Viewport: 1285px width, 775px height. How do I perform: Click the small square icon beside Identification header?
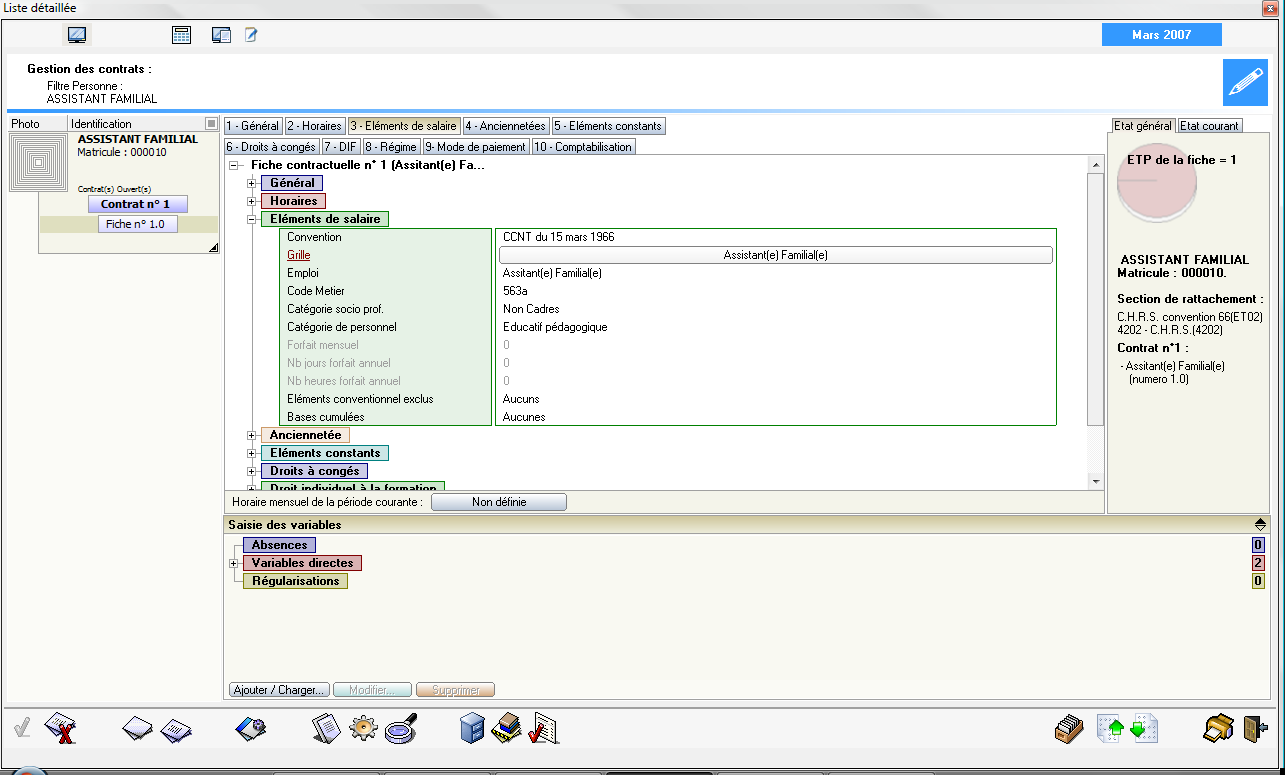(x=211, y=124)
